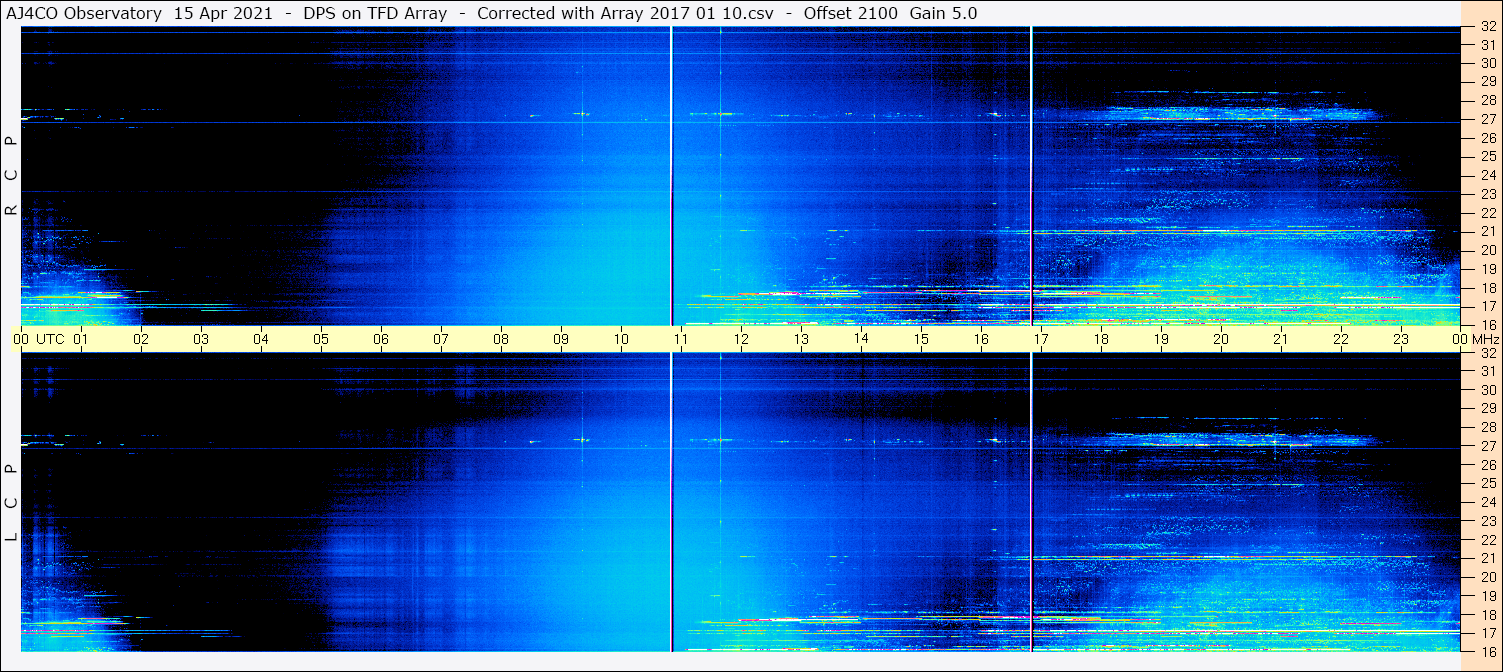
Task: Click the 03 hour label on time axis
Action: [x=201, y=339]
